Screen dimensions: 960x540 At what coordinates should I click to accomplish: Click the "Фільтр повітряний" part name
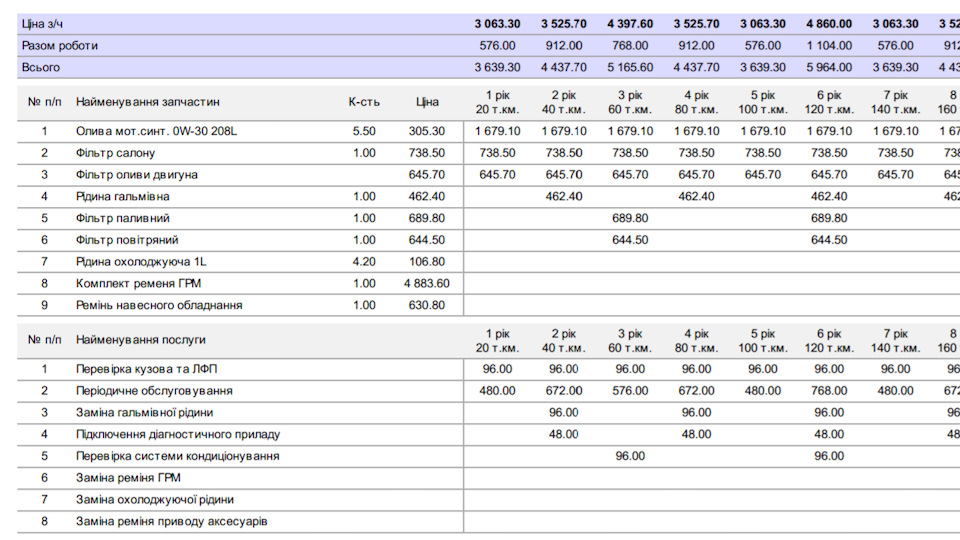coord(127,240)
